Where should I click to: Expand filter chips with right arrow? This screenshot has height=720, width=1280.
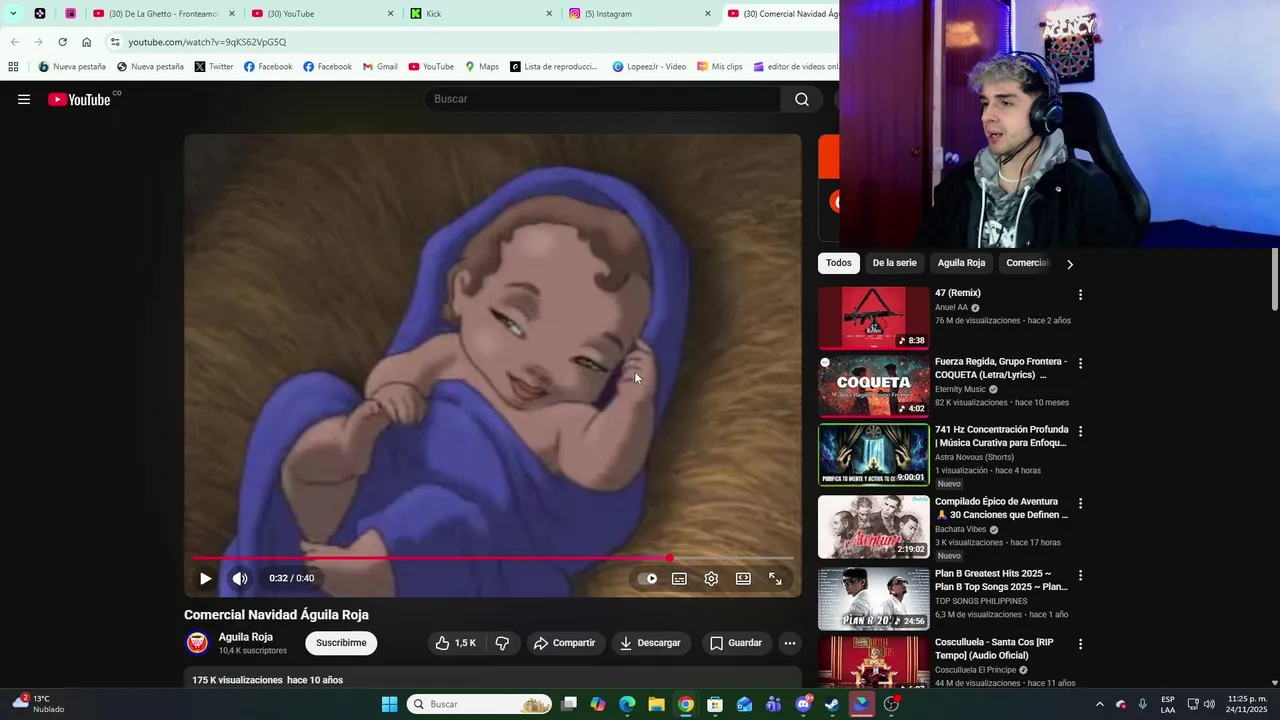[1070, 264]
